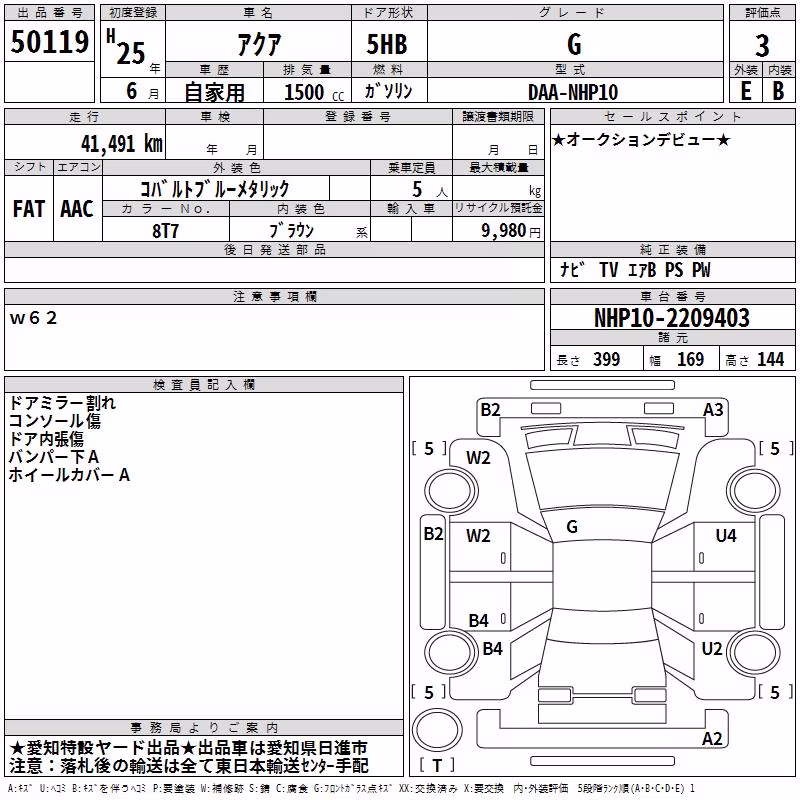800x800 pixels.
Task: Click the セールスポイント section header
Action: click(x=672, y=116)
